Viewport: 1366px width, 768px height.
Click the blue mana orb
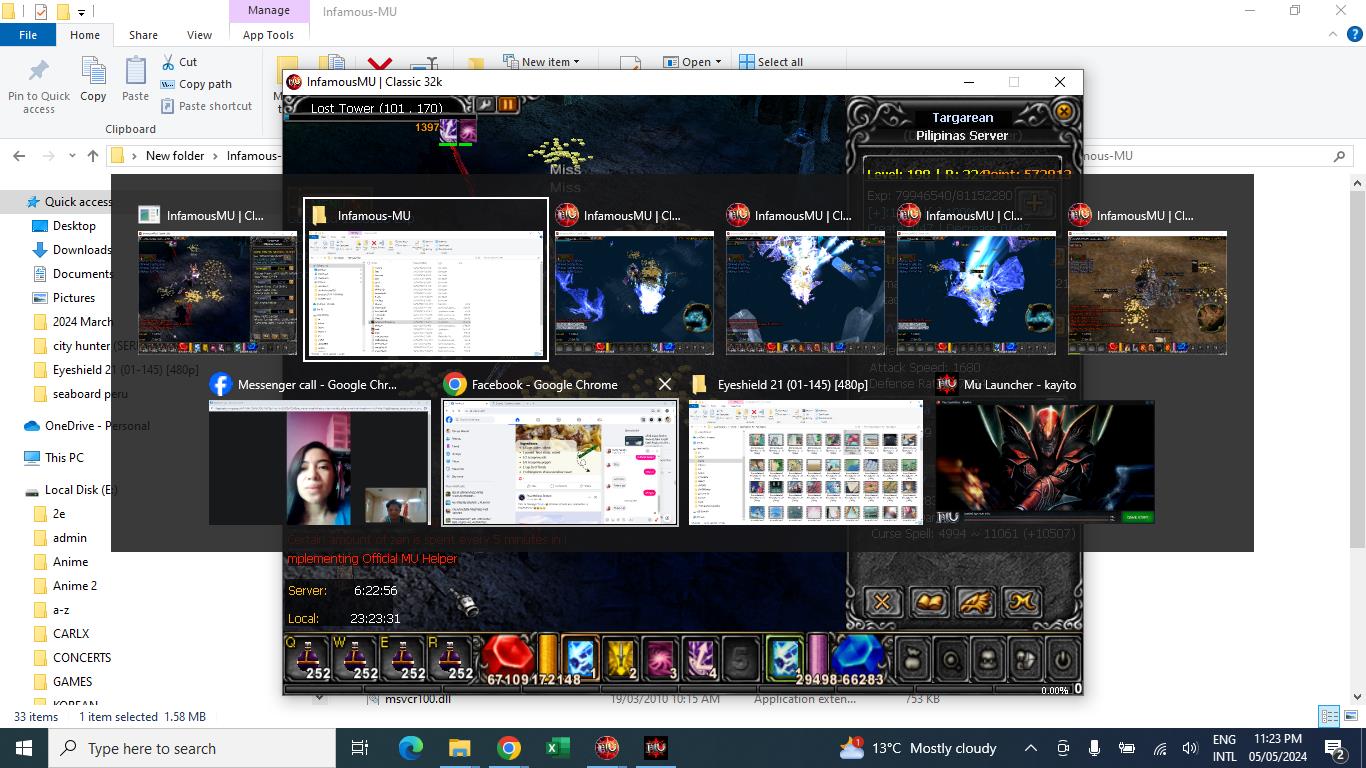(x=858, y=656)
